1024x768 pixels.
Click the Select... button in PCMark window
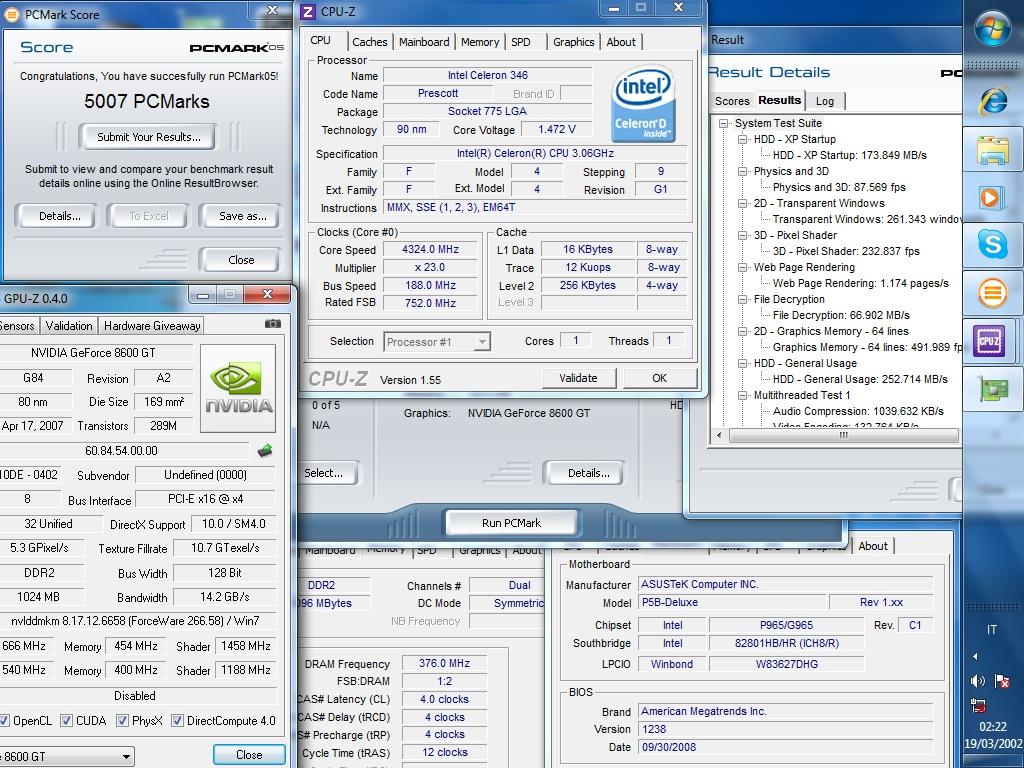point(327,473)
